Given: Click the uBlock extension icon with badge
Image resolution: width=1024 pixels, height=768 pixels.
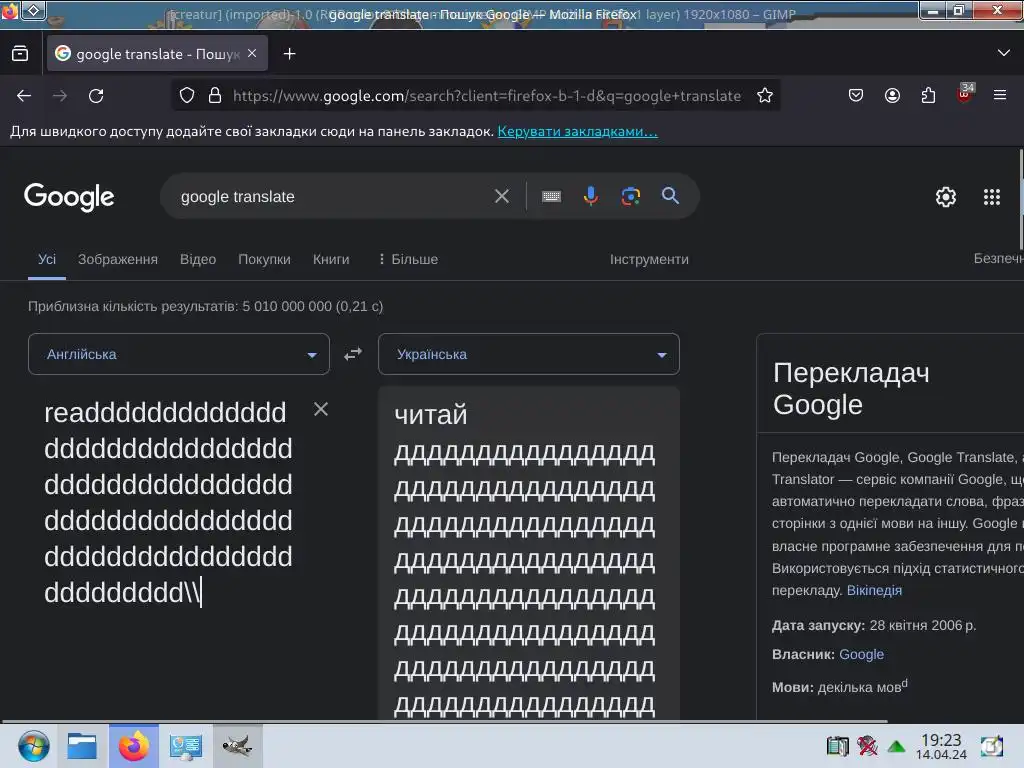Looking at the screenshot, I should pyautogui.click(x=965, y=93).
